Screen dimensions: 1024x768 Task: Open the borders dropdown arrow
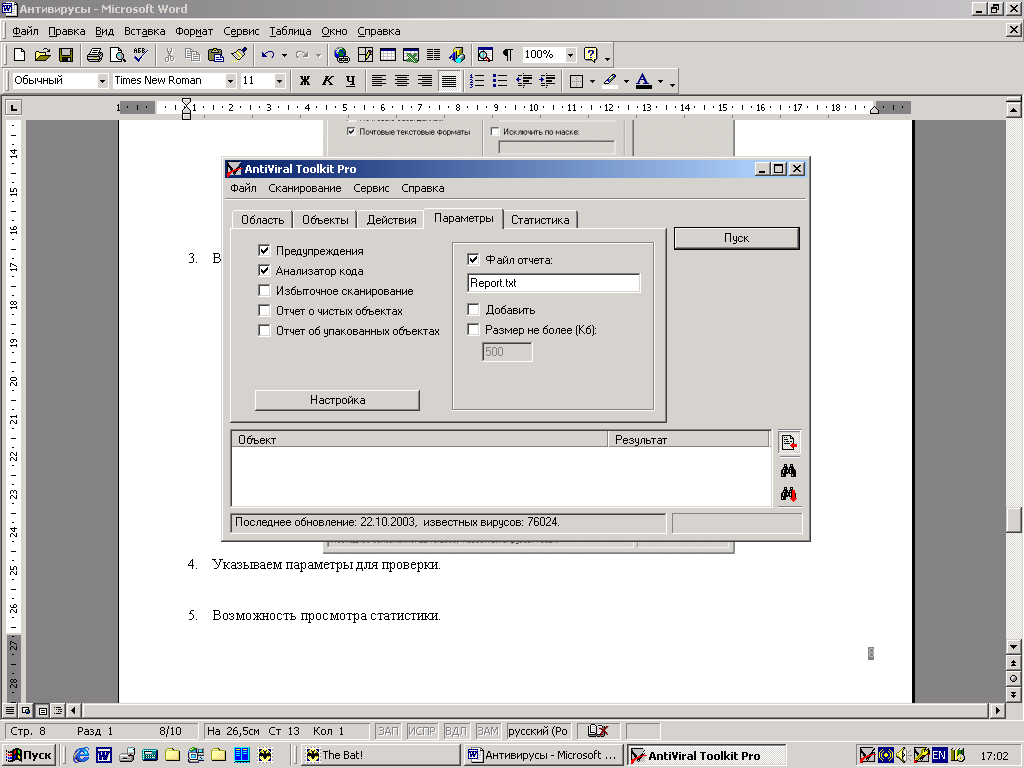coord(592,82)
